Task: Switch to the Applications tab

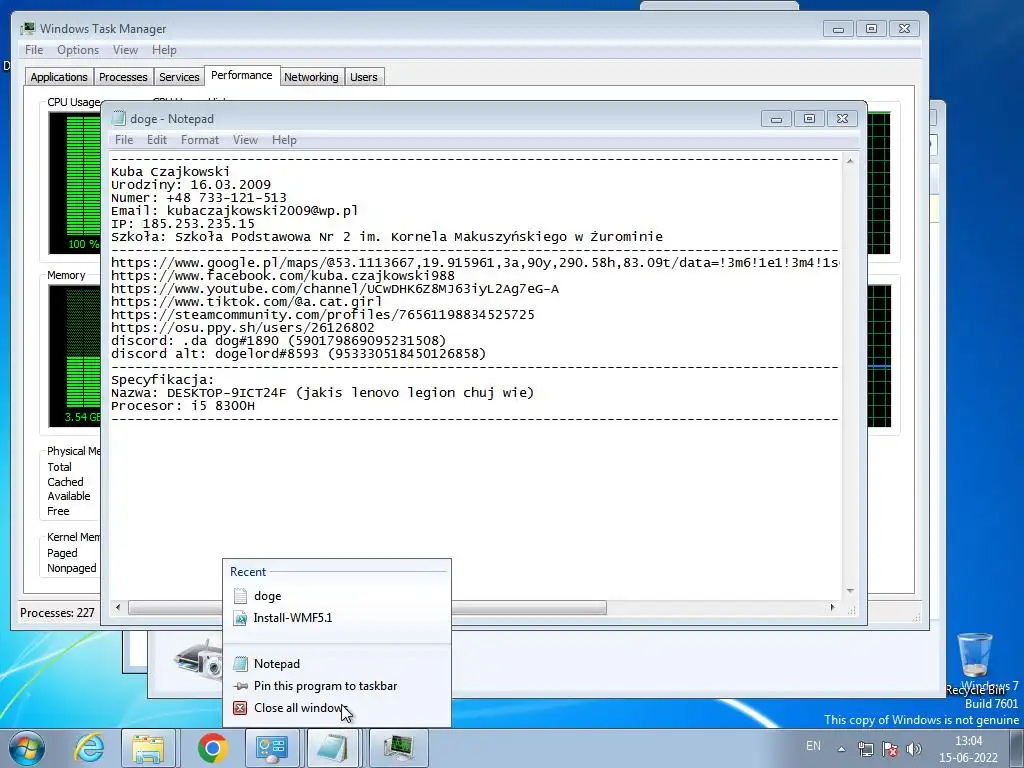Action: (59, 77)
